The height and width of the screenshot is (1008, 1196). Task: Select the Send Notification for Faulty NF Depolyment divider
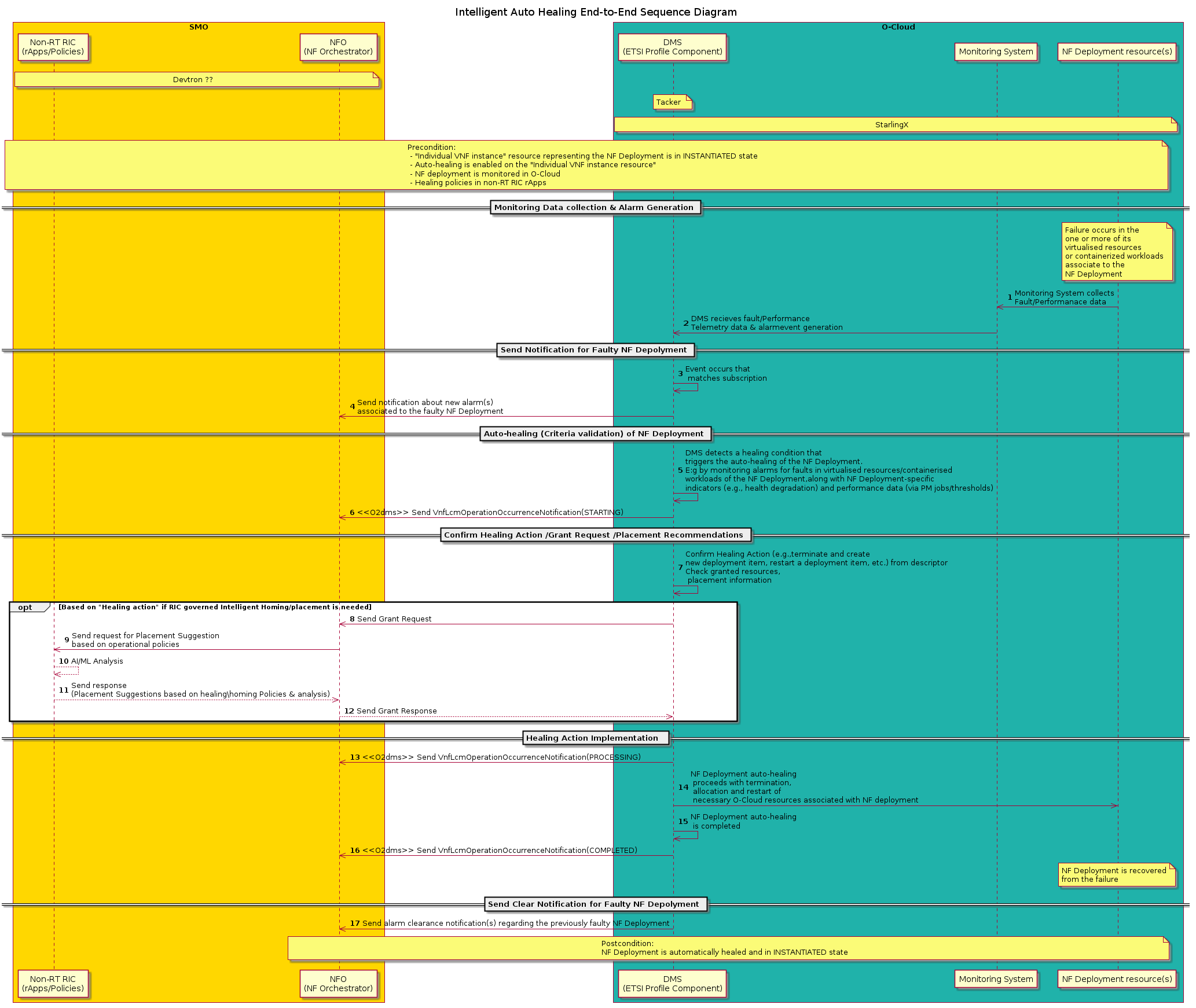(595, 350)
